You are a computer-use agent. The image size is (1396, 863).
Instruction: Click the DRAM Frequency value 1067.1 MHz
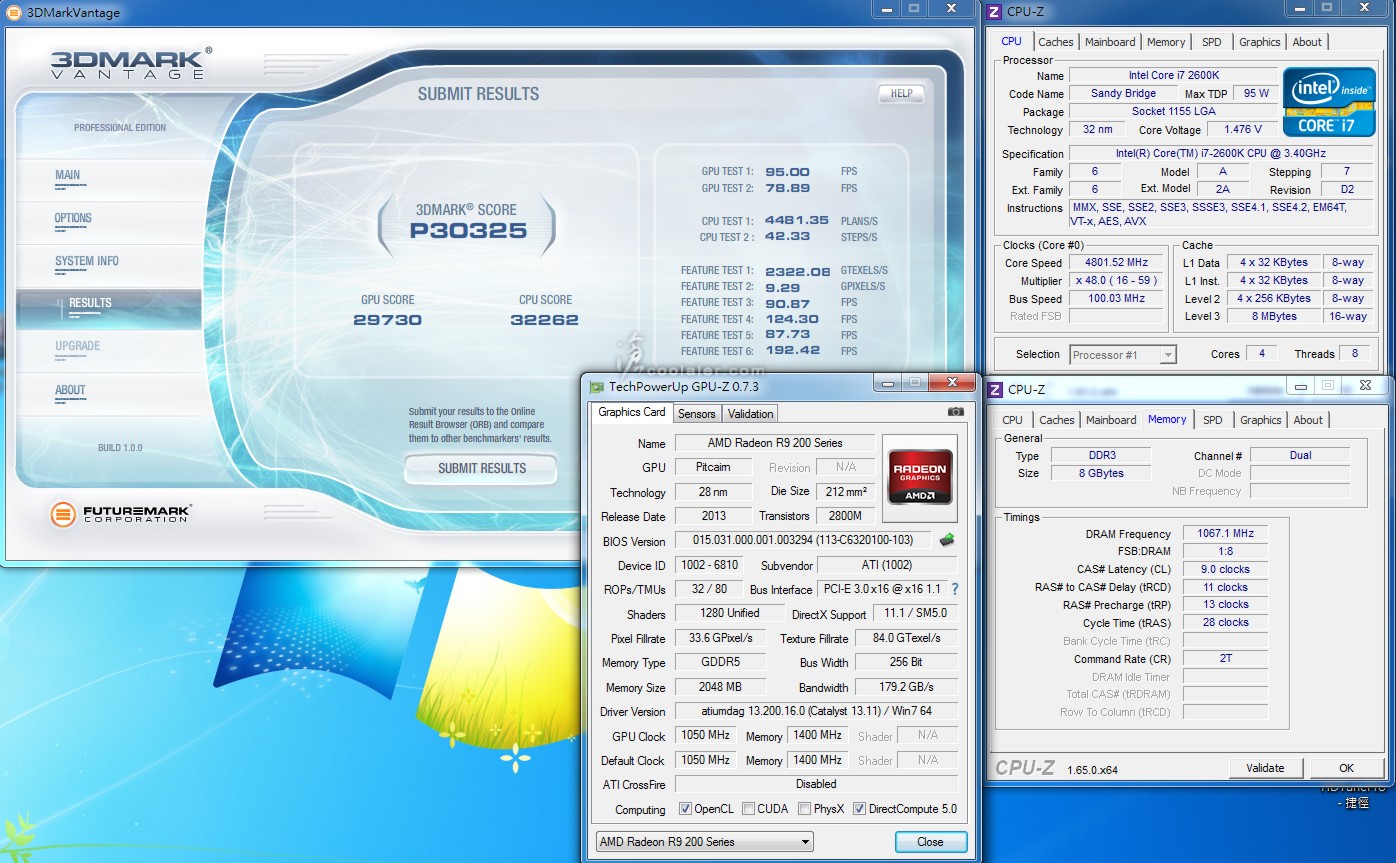[1225, 533]
